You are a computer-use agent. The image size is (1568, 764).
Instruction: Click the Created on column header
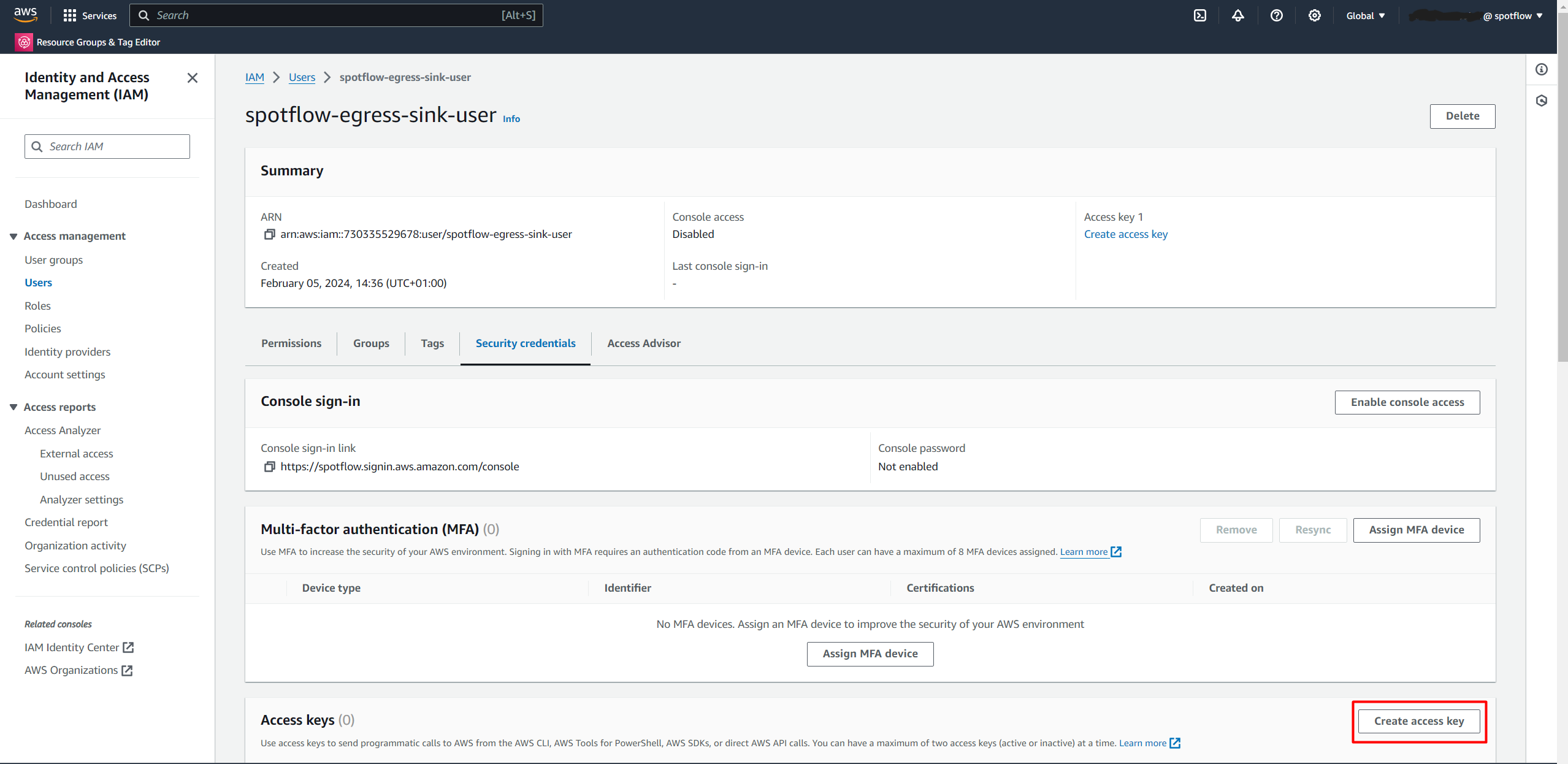tap(1236, 588)
